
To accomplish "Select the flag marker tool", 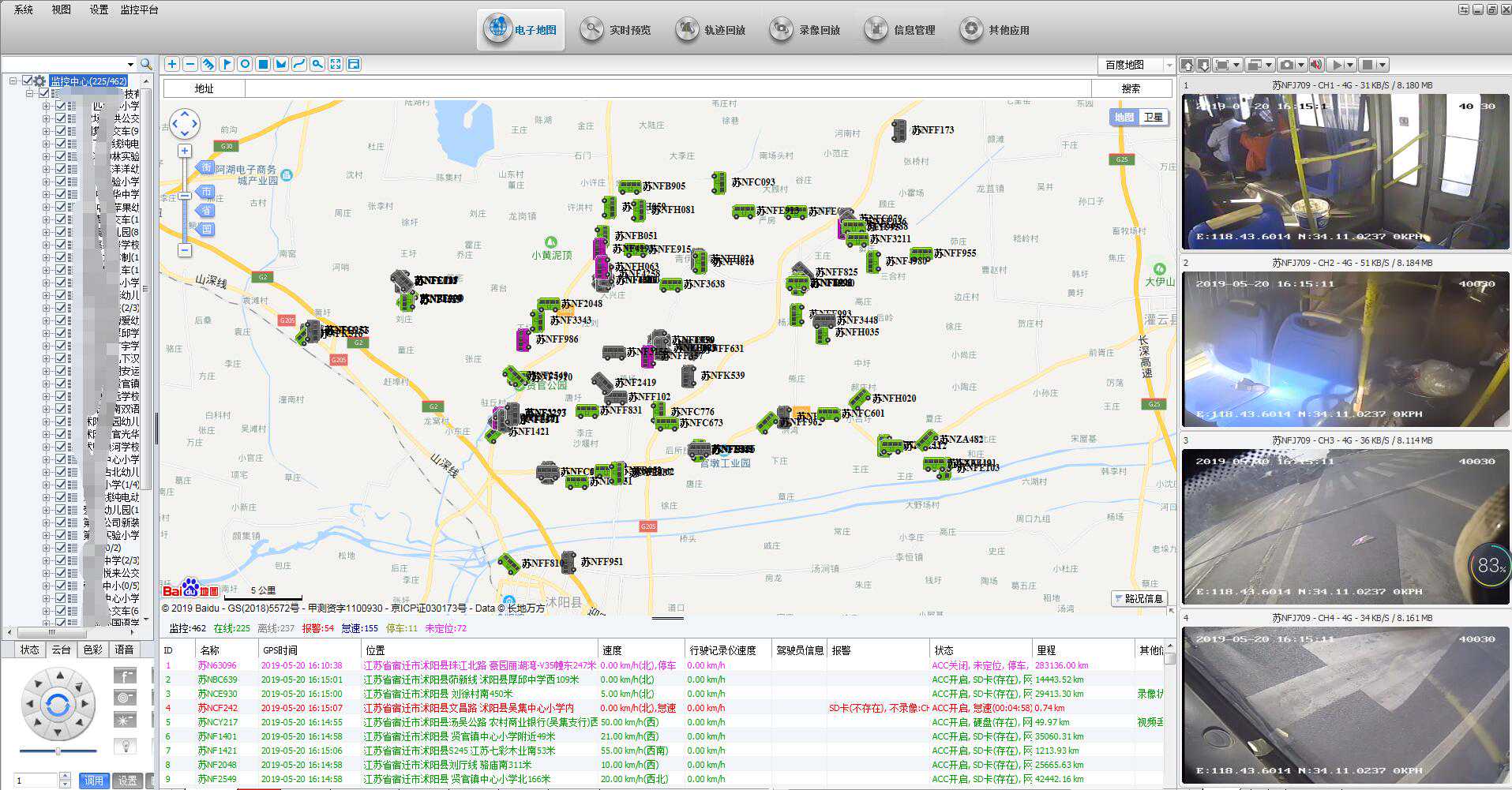I will point(227,64).
